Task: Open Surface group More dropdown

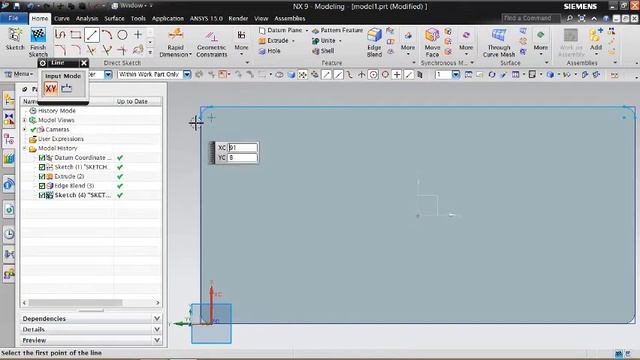Action: click(541, 42)
